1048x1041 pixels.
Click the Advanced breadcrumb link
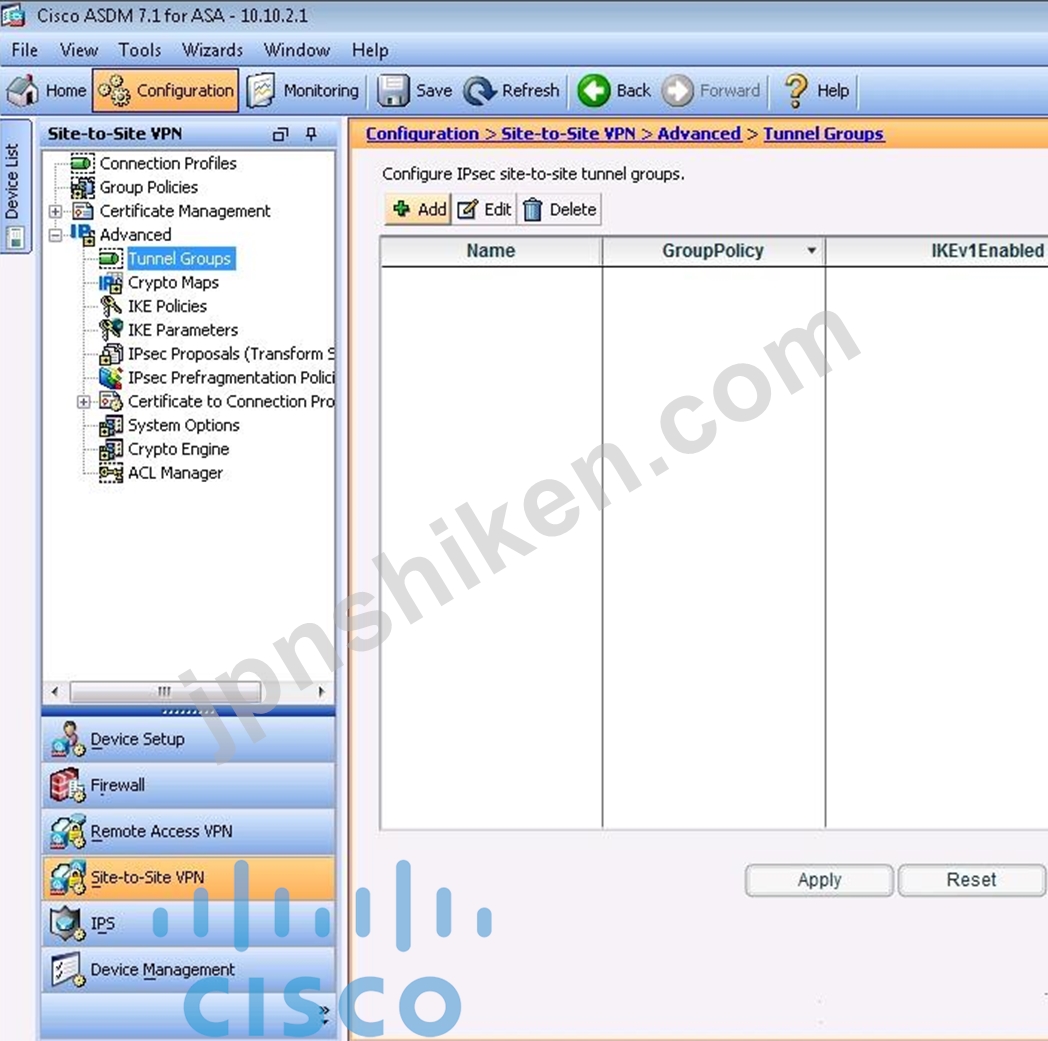[x=698, y=134]
